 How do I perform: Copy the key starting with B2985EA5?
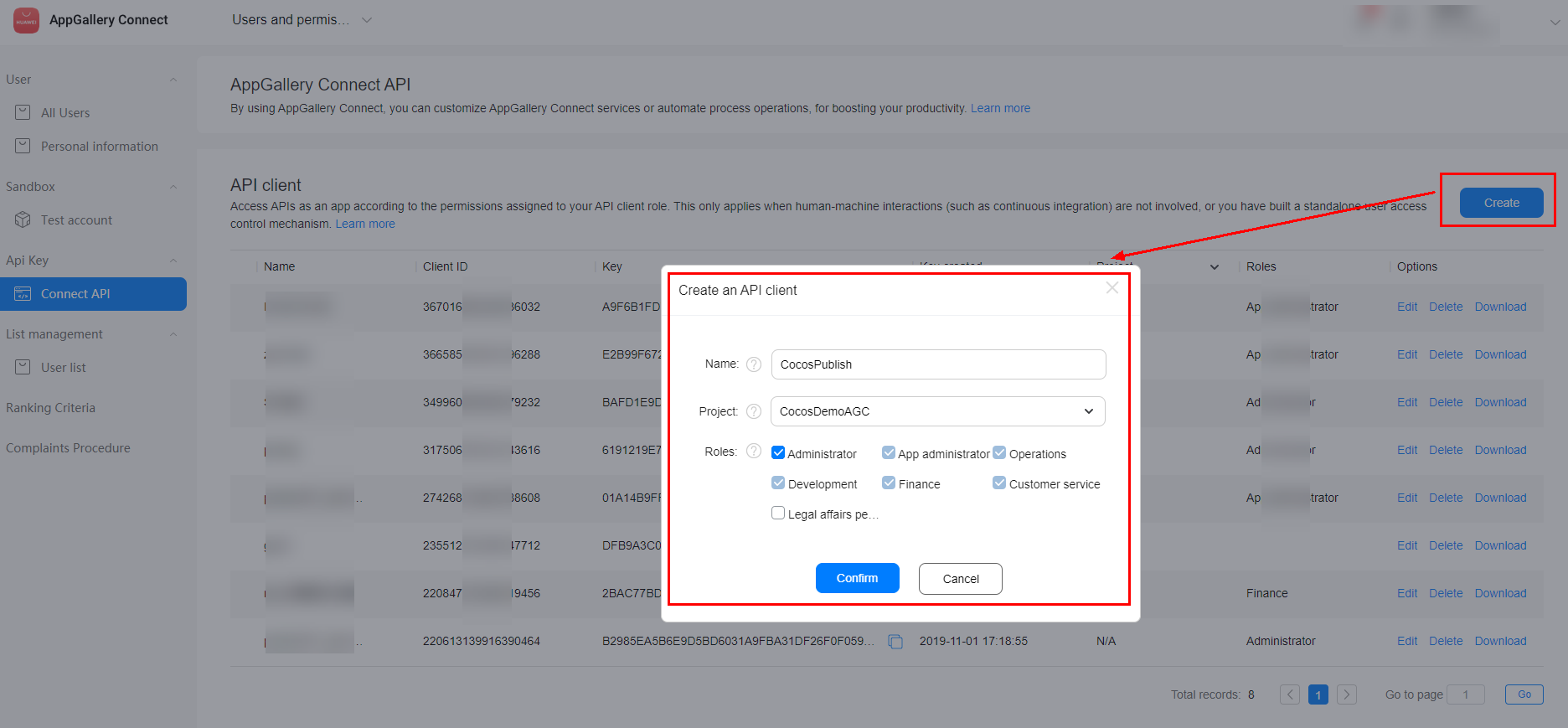tap(895, 642)
